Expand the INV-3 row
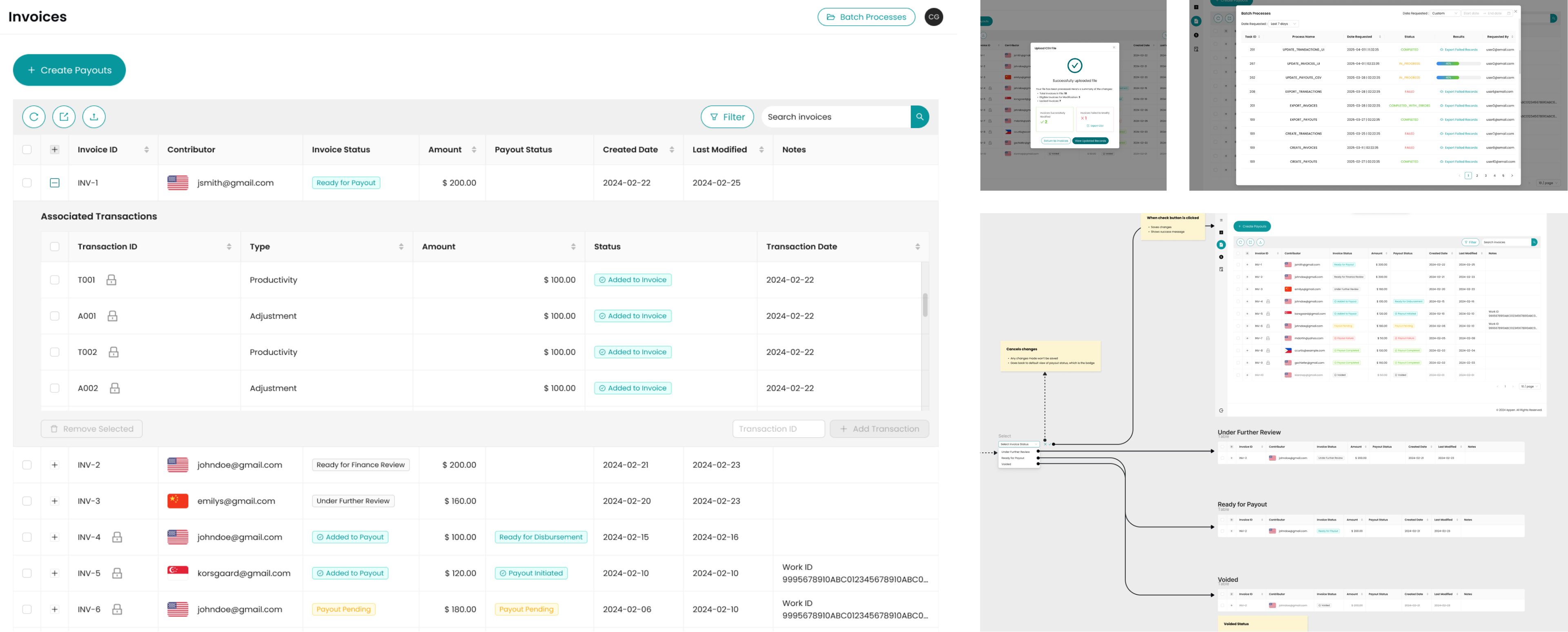Viewport: 1568px width, 632px height. pyautogui.click(x=55, y=501)
